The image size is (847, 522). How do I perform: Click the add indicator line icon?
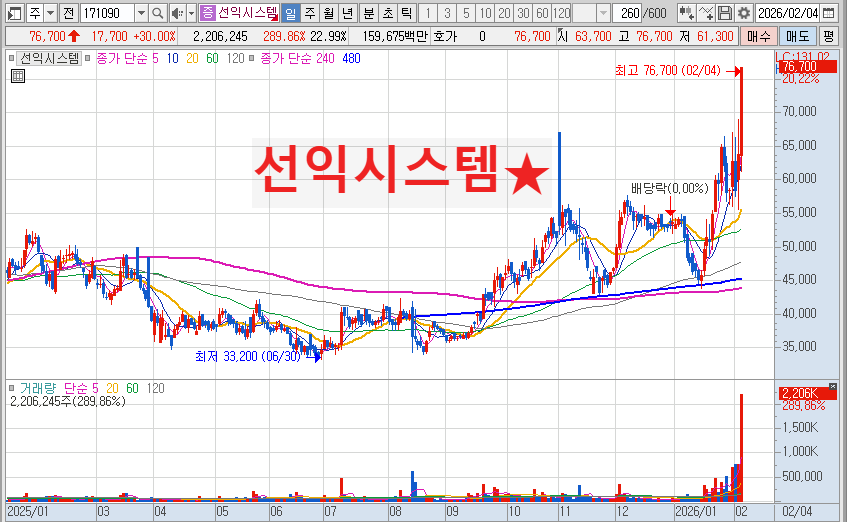coord(706,13)
